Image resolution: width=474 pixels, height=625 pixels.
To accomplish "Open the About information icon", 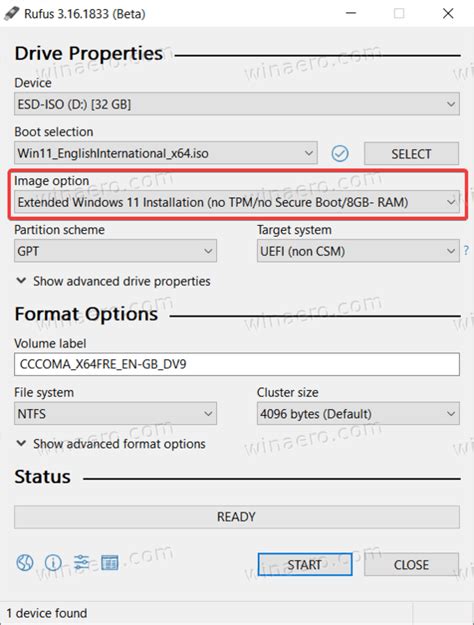I will pyautogui.click(x=53, y=562).
